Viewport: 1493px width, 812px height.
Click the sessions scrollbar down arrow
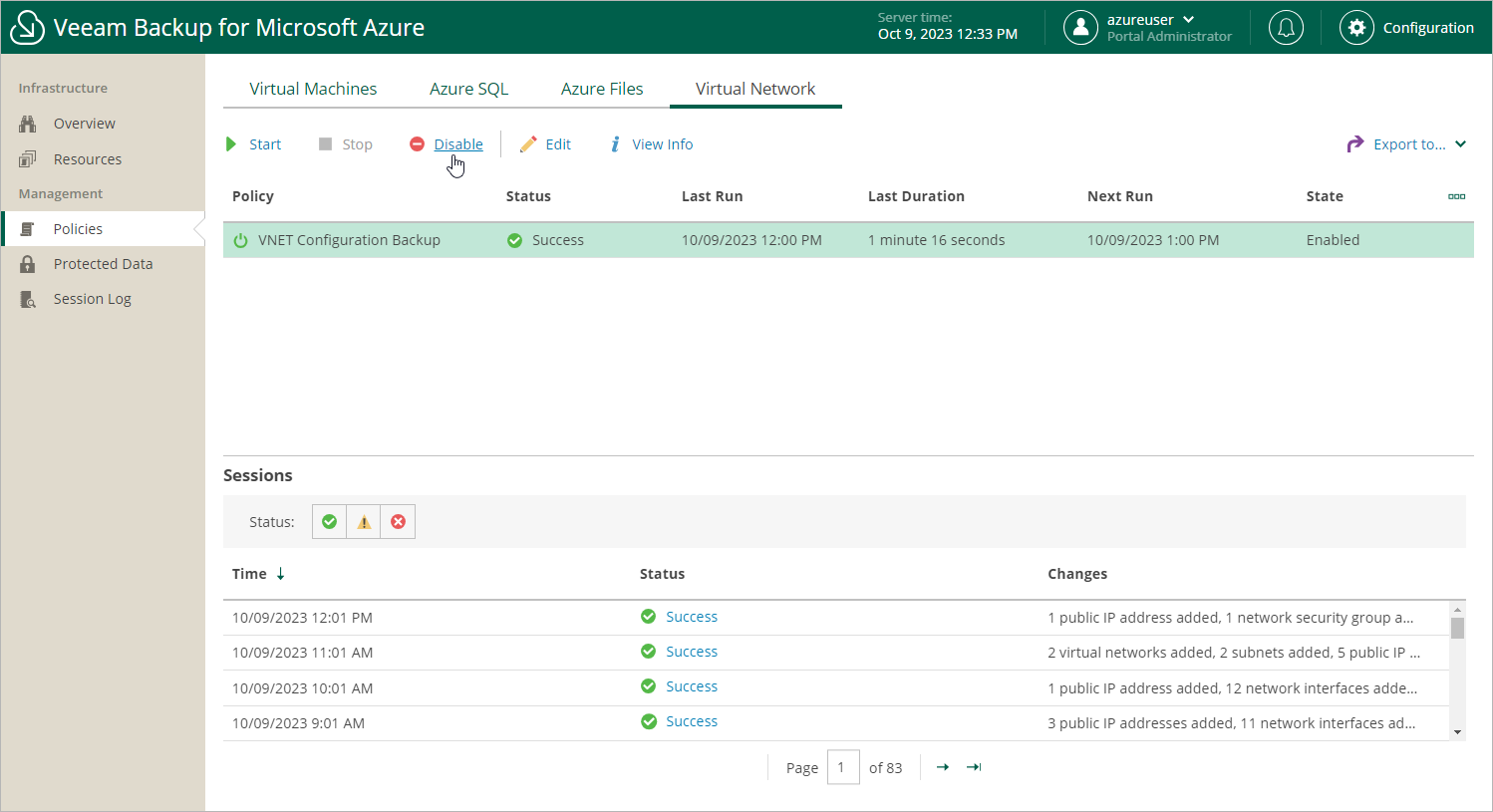pyautogui.click(x=1457, y=732)
